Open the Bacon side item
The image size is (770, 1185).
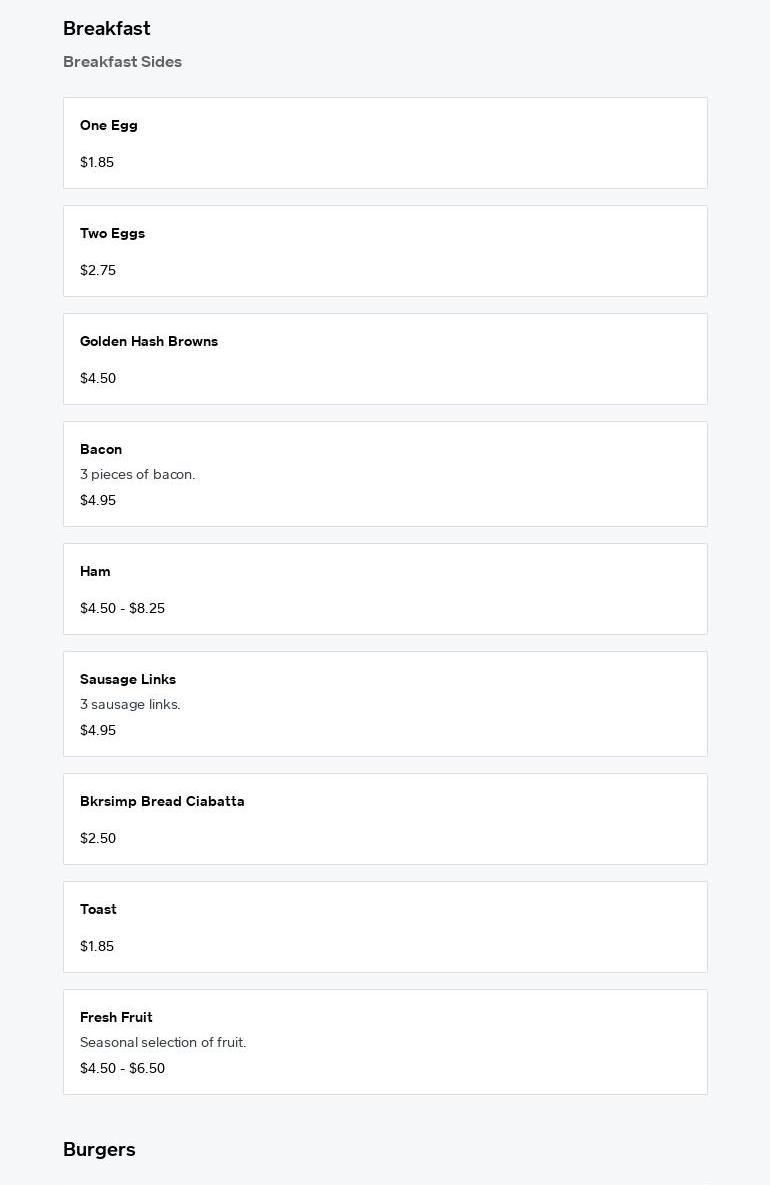[385, 474]
